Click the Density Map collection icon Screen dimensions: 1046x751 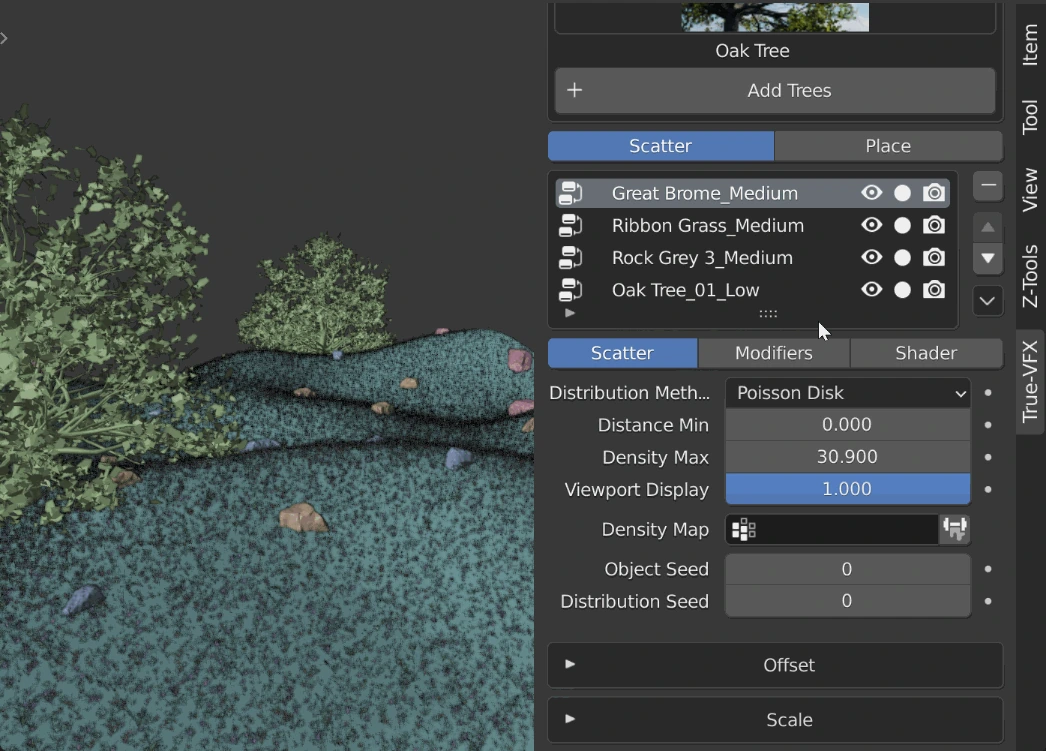(x=743, y=530)
